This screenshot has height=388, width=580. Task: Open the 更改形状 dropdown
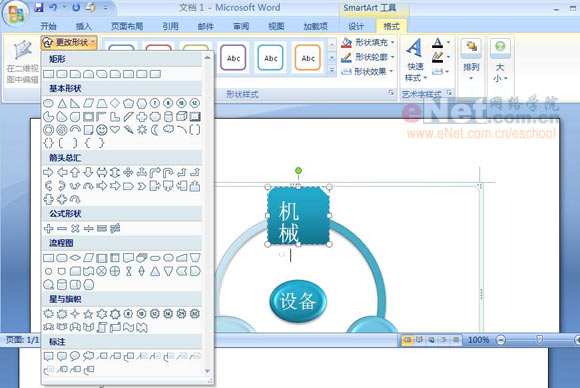[69, 43]
